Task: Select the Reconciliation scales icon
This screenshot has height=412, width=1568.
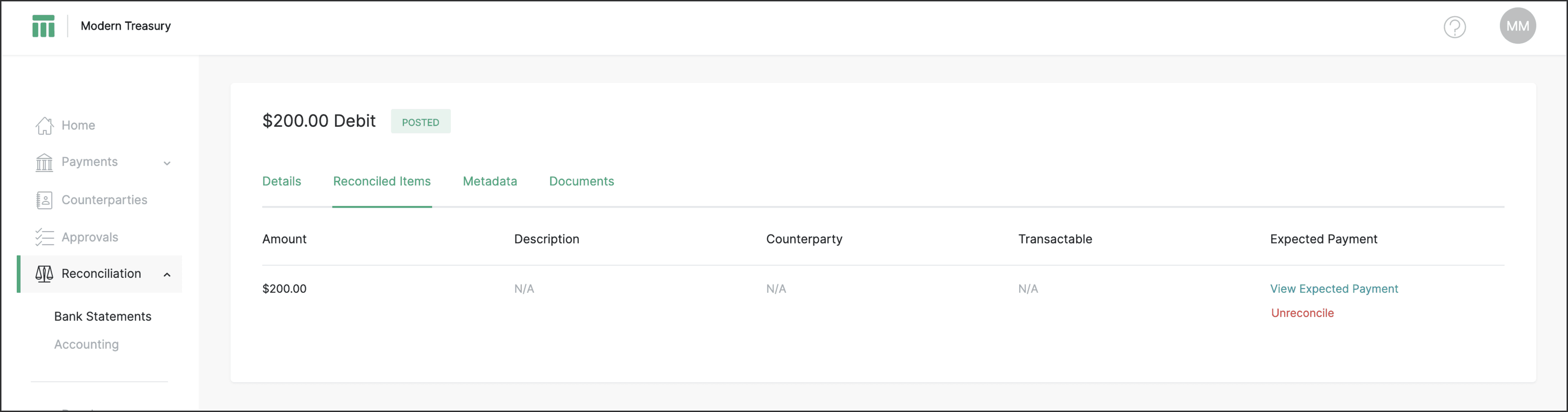Action: [x=44, y=274]
